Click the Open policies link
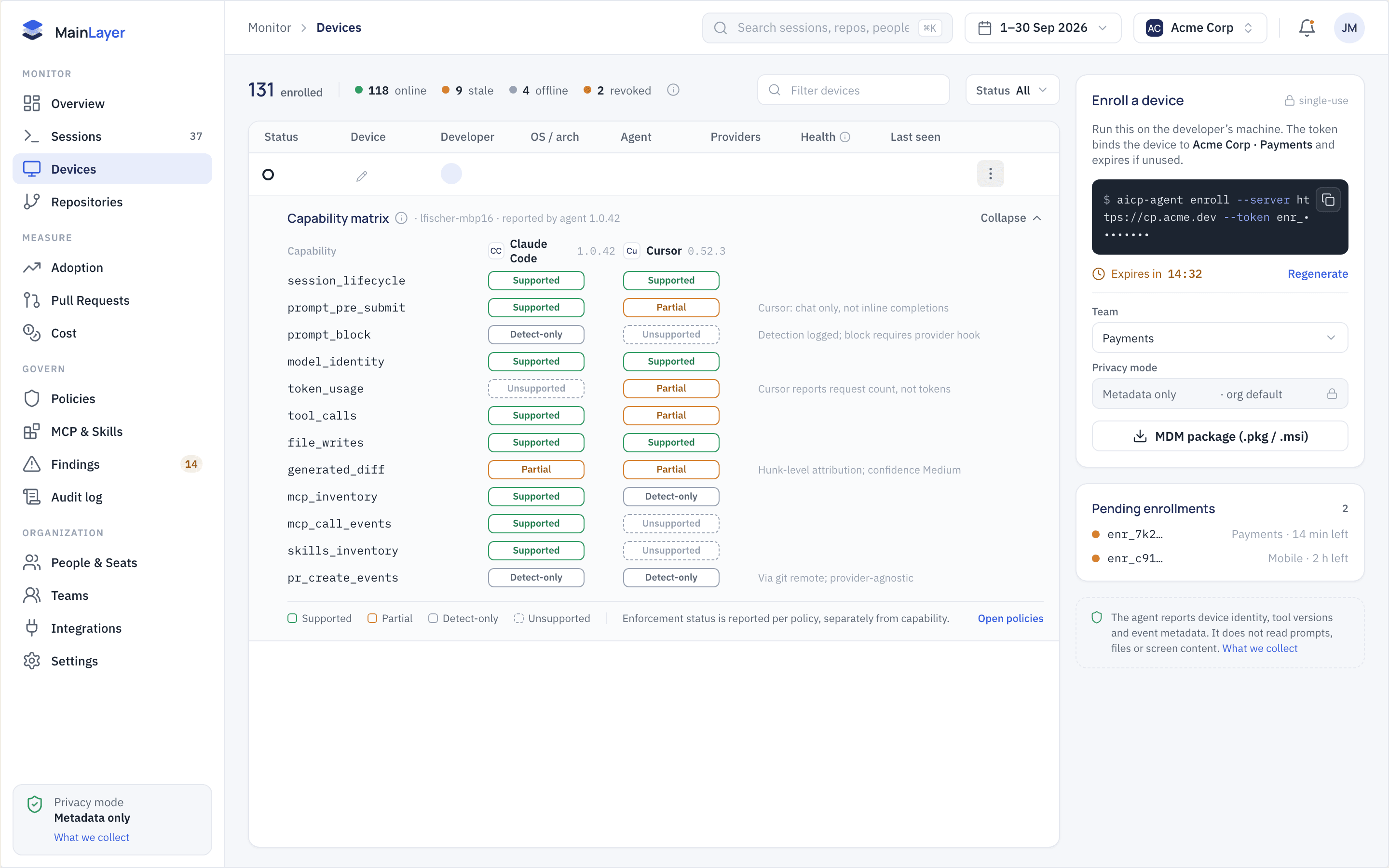Viewport: 1389px width, 868px height. coord(1010,618)
